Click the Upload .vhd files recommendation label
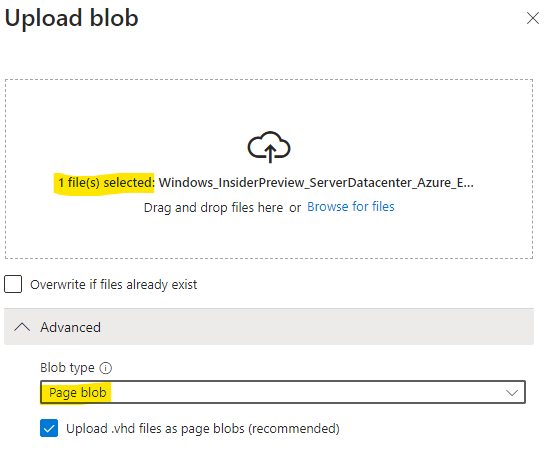 [203, 429]
